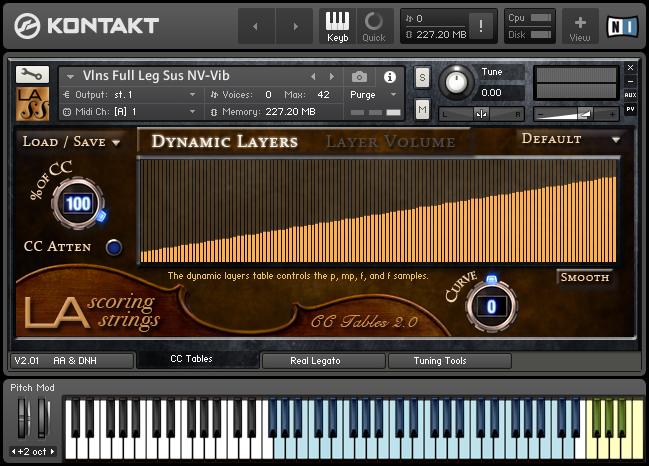The image size is (649, 466).
Task: Open instrument edit mode with wrench icon
Action: pos(32,74)
